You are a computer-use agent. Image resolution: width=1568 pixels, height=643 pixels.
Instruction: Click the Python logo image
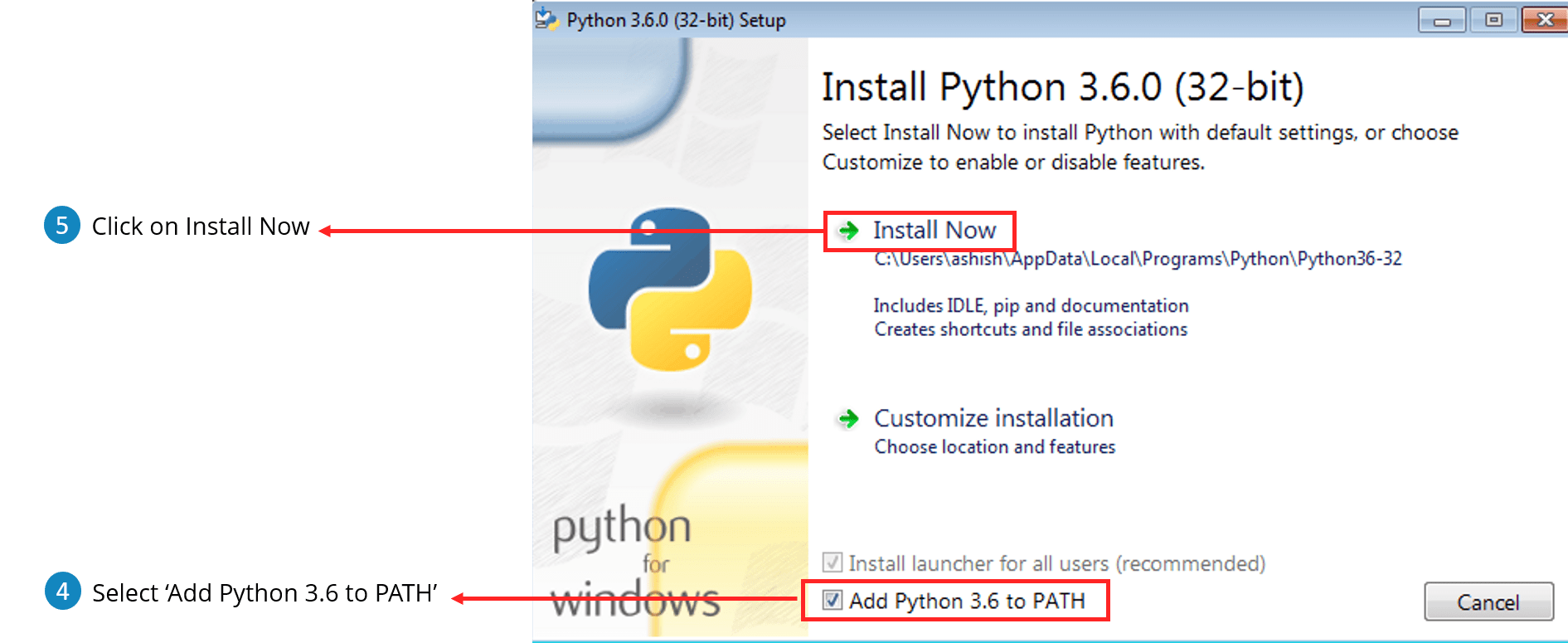(670, 289)
